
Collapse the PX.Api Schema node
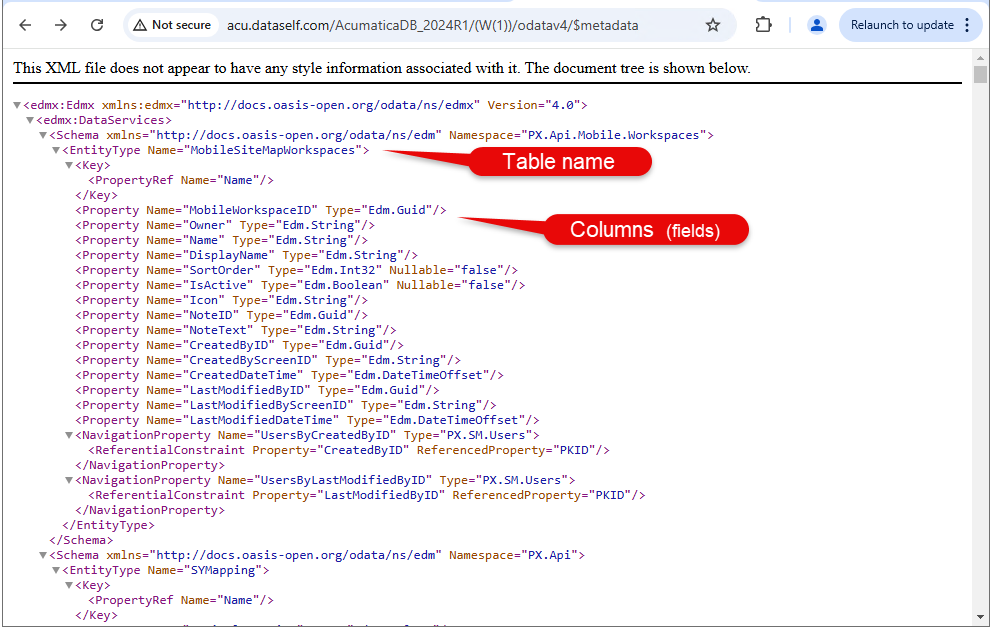[x=43, y=555]
